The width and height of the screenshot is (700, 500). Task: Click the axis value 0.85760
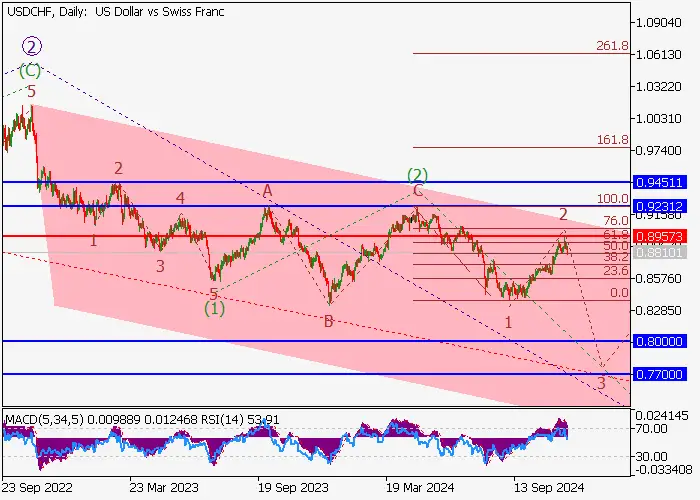coord(658,279)
